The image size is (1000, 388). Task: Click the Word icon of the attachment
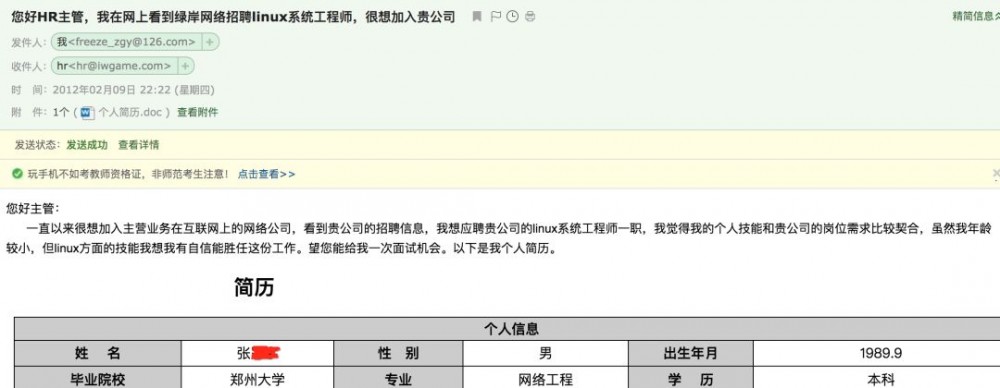tap(88, 113)
